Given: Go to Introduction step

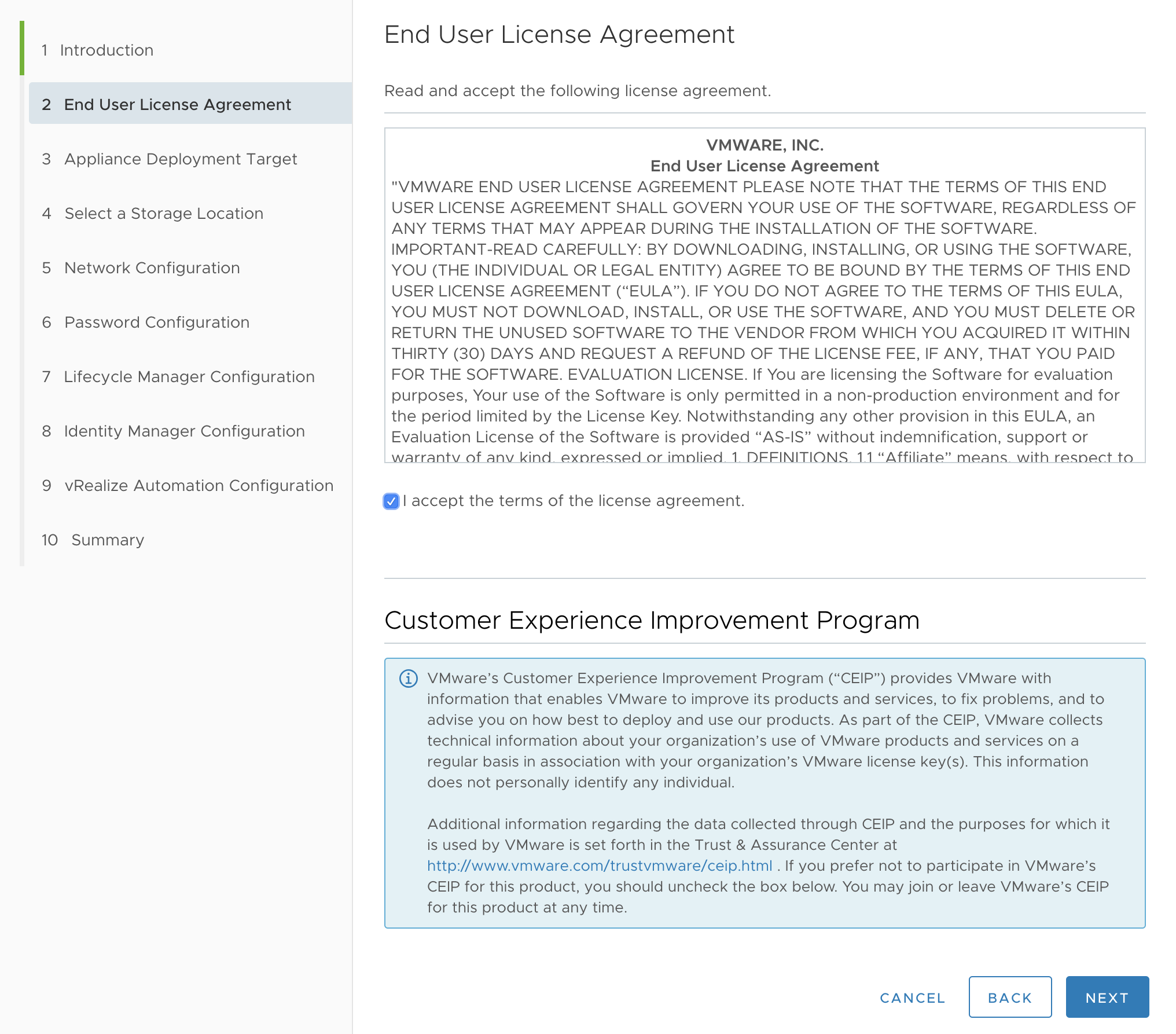Looking at the screenshot, I should pyautogui.click(x=106, y=50).
